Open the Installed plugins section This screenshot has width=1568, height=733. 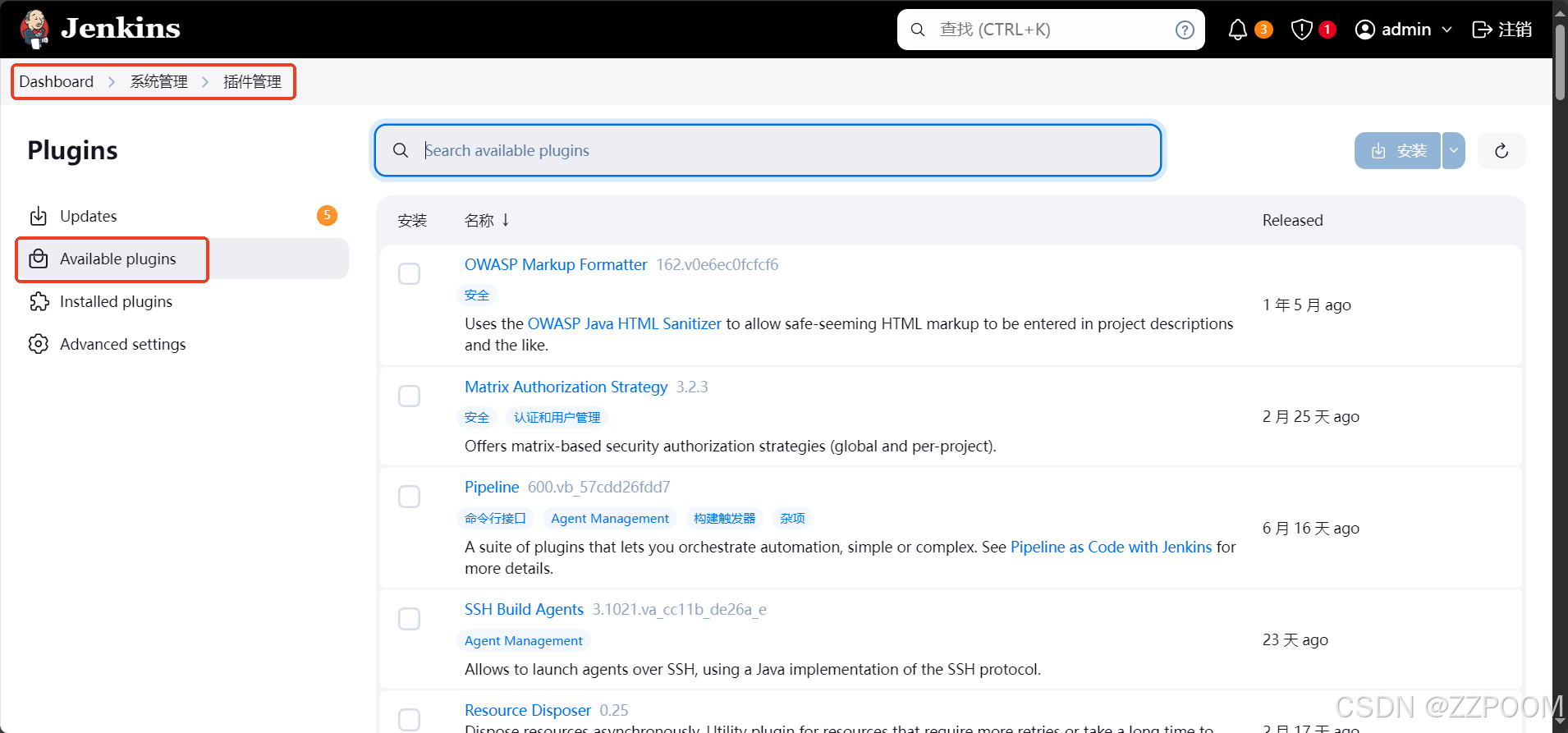coord(182,301)
